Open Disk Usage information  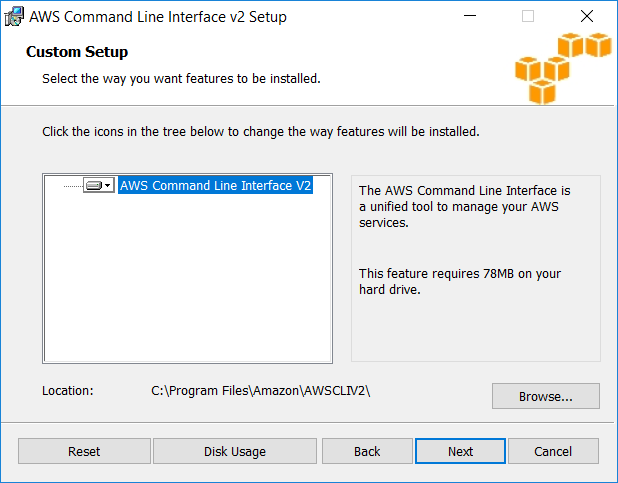[x=235, y=451]
